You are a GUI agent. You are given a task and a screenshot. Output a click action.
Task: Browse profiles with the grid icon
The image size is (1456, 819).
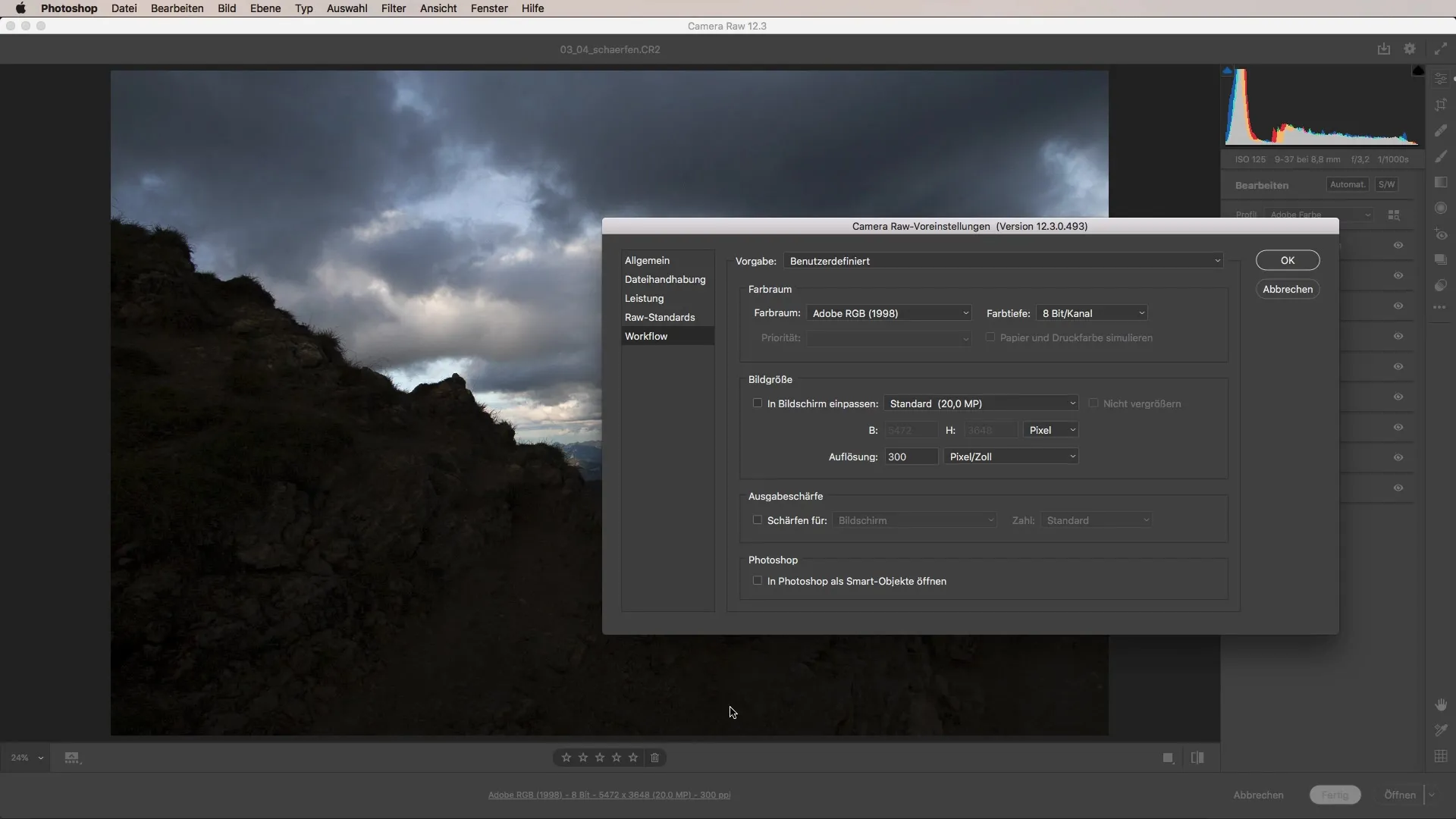[1394, 215]
